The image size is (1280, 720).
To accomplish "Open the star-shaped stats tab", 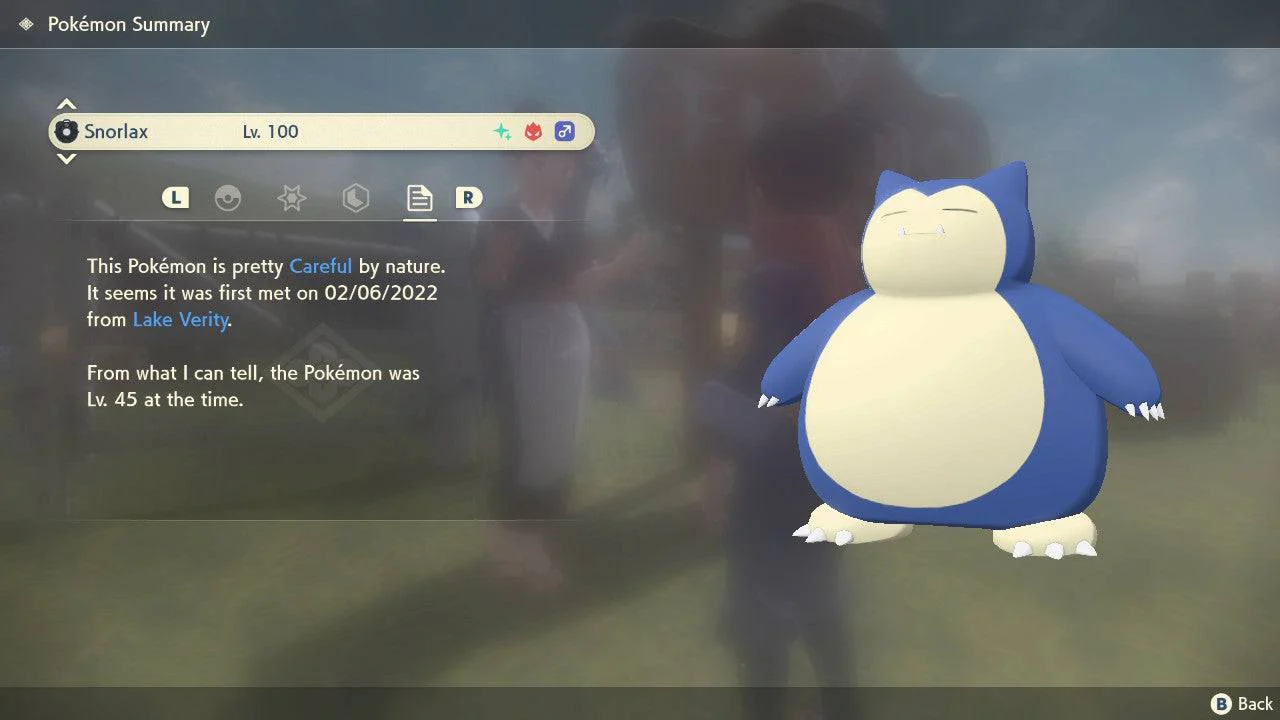I will pyautogui.click(x=291, y=198).
